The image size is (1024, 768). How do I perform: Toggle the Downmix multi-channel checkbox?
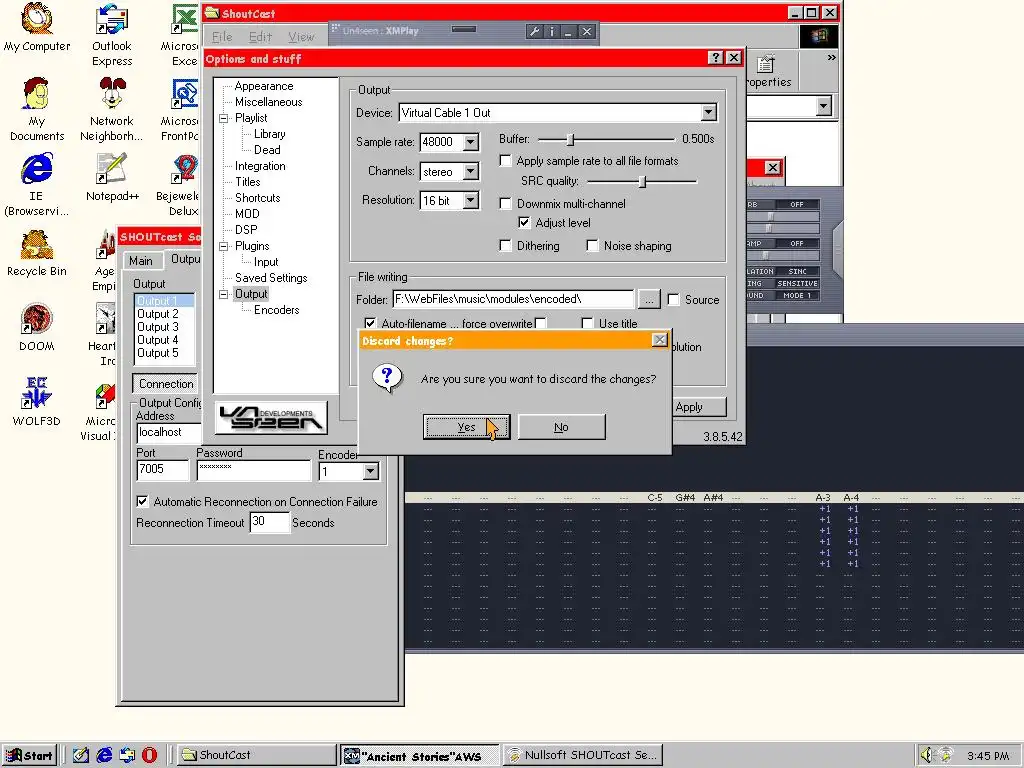point(505,204)
